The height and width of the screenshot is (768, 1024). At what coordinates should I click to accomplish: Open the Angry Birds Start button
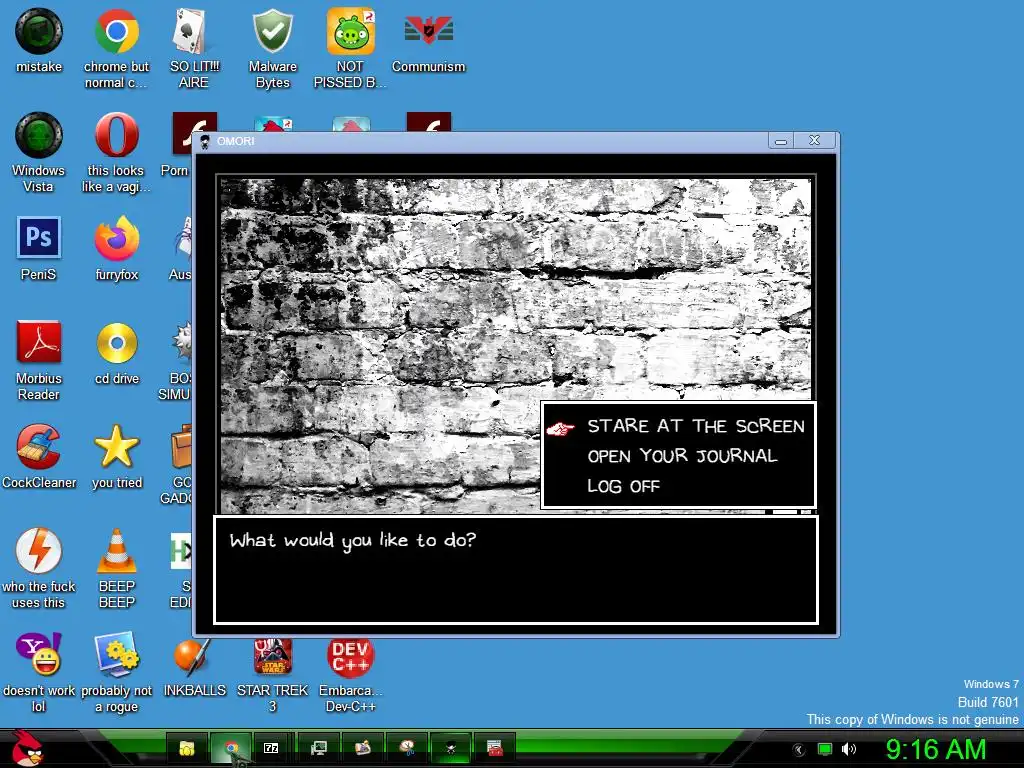coord(27,748)
